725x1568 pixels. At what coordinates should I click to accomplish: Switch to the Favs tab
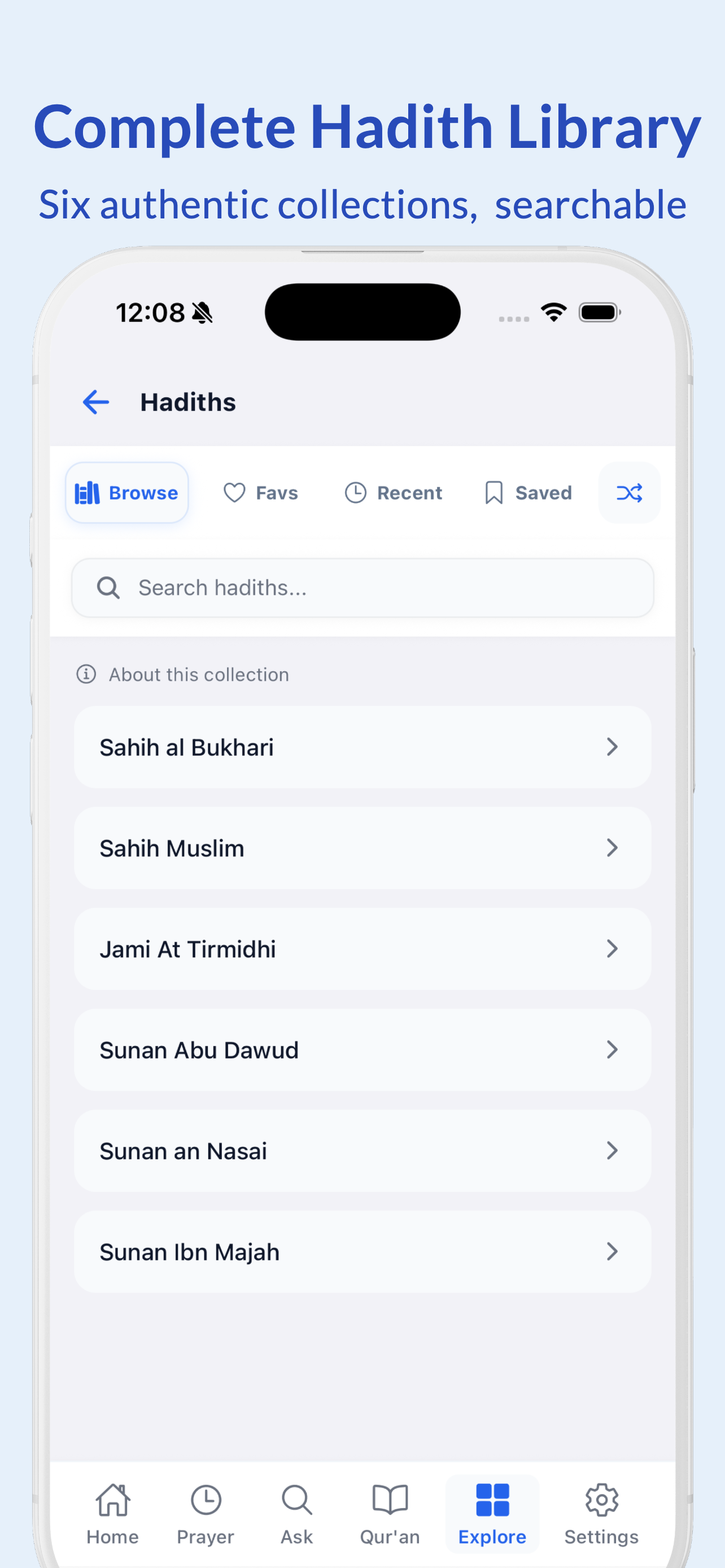tap(260, 492)
